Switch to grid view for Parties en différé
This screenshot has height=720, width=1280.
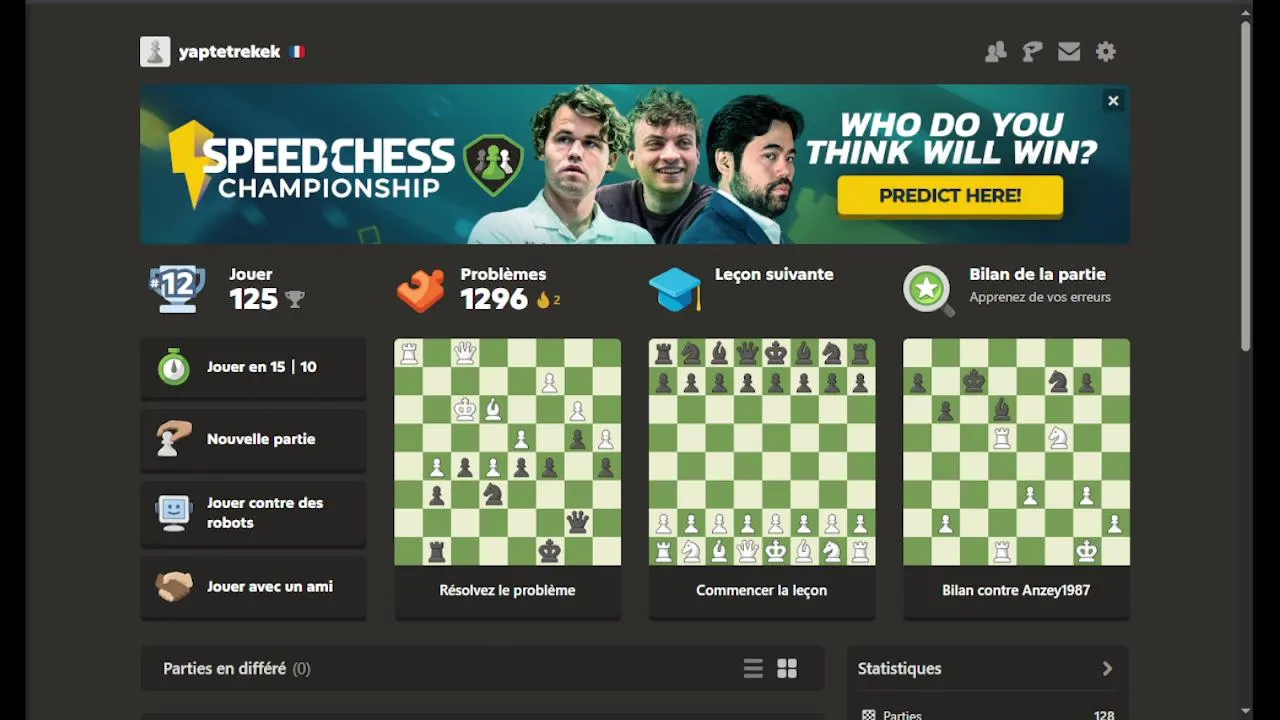787,669
